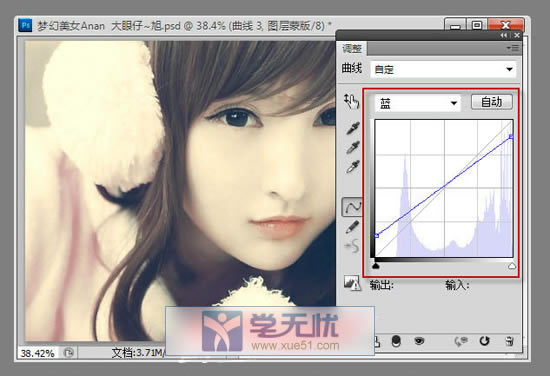Select the on-image targeted adjustment hand tool
Viewport: 550px width, 376px height.
click(351, 101)
